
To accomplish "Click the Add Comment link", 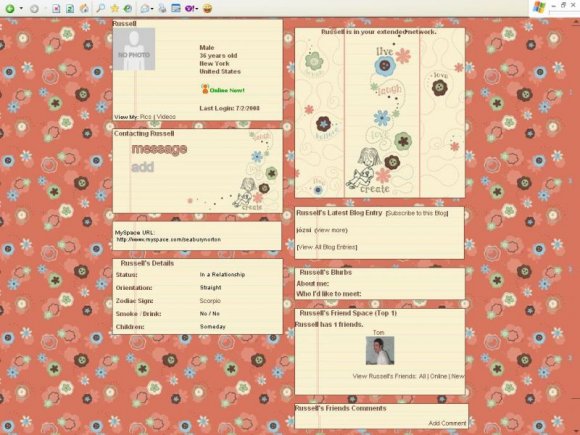I will click(x=447, y=423).
